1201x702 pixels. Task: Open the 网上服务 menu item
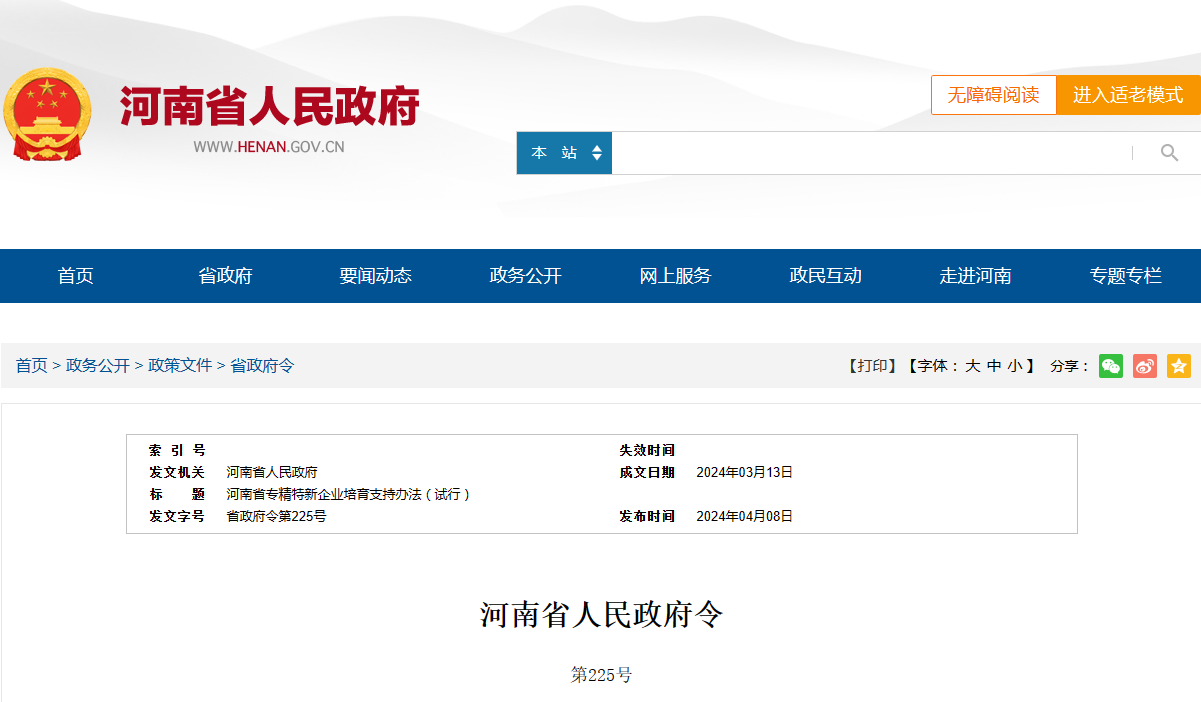[x=675, y=276]
